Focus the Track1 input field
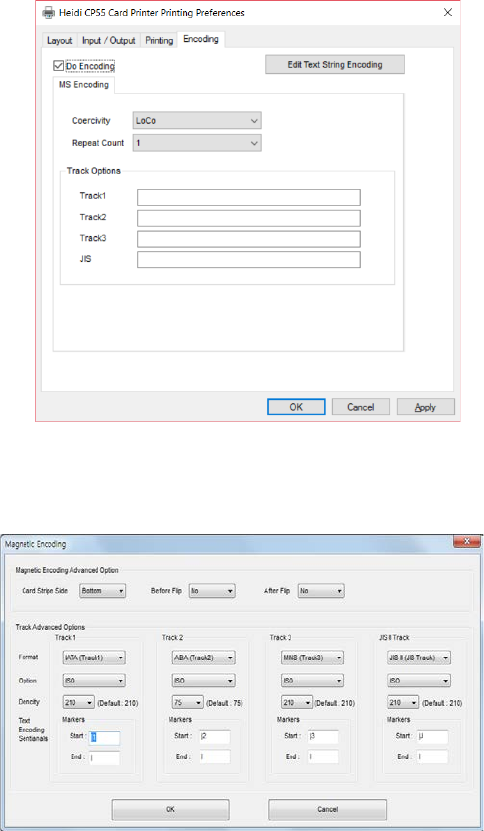This screenshot has width=484, height=831. click(x=249, y=197)
